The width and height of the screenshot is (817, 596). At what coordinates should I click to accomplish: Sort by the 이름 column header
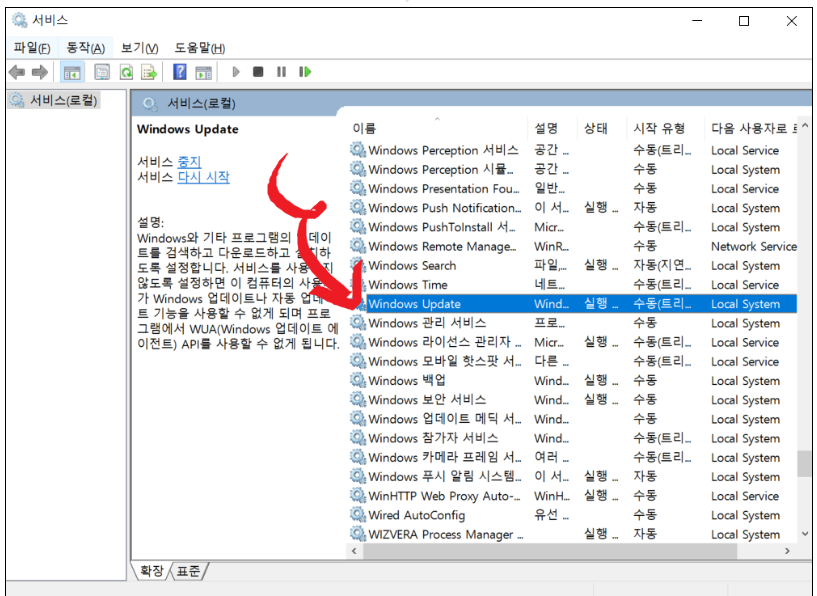pyautogui.click(x=437, y=128)
